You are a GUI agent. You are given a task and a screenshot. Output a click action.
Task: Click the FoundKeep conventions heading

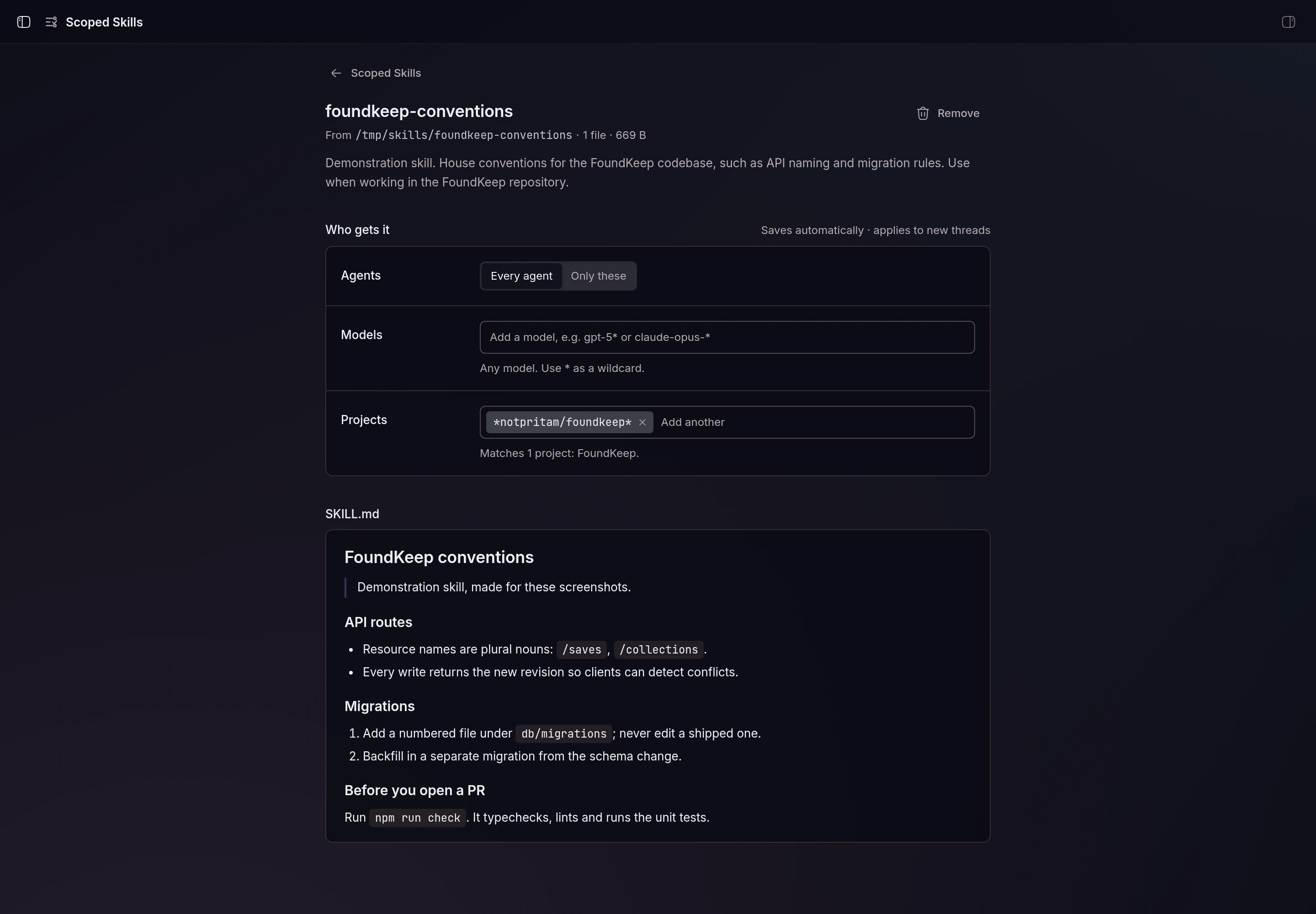point(439,557)
